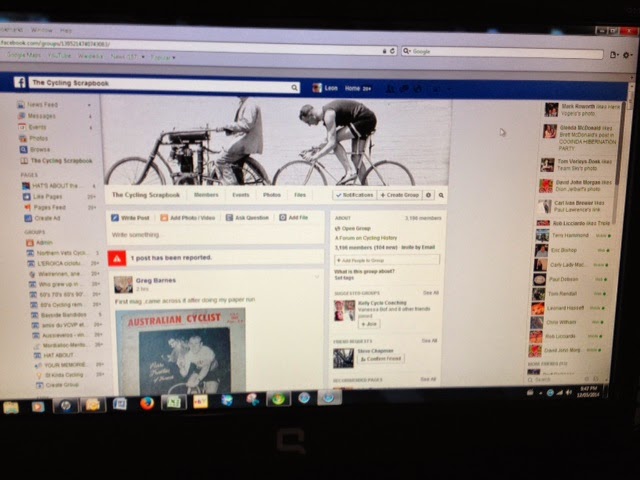The height and width of the screenshot is (480, 640).
Task: Click the notifications globe icon in blue bar
Action: tap(418, 88)
